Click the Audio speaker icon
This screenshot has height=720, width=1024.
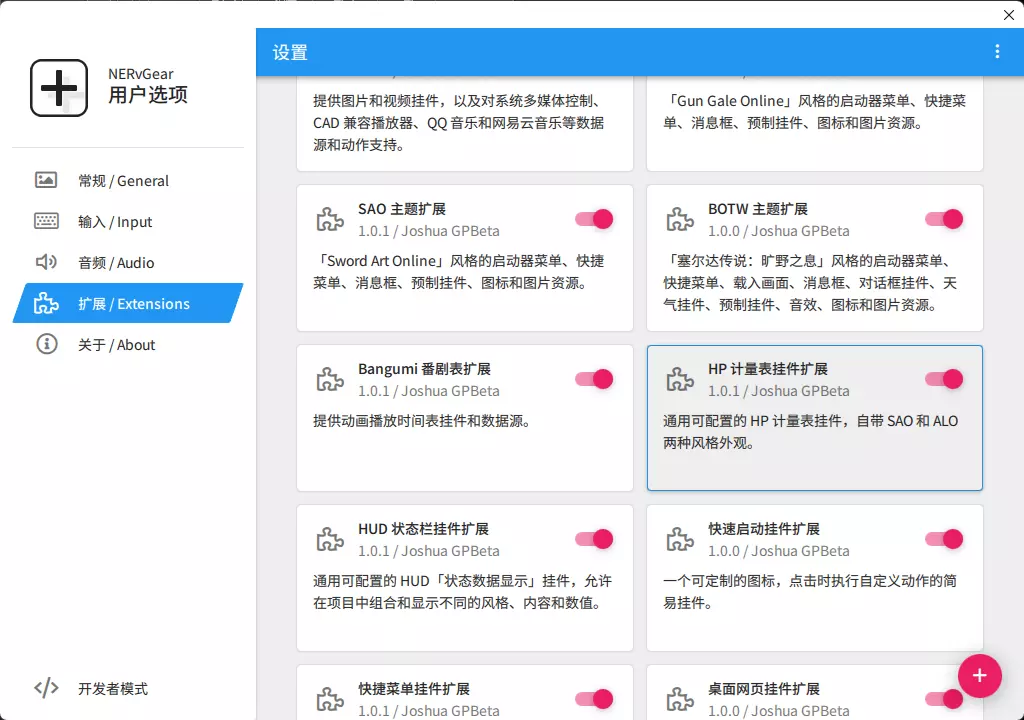click(x=46, y=262)
